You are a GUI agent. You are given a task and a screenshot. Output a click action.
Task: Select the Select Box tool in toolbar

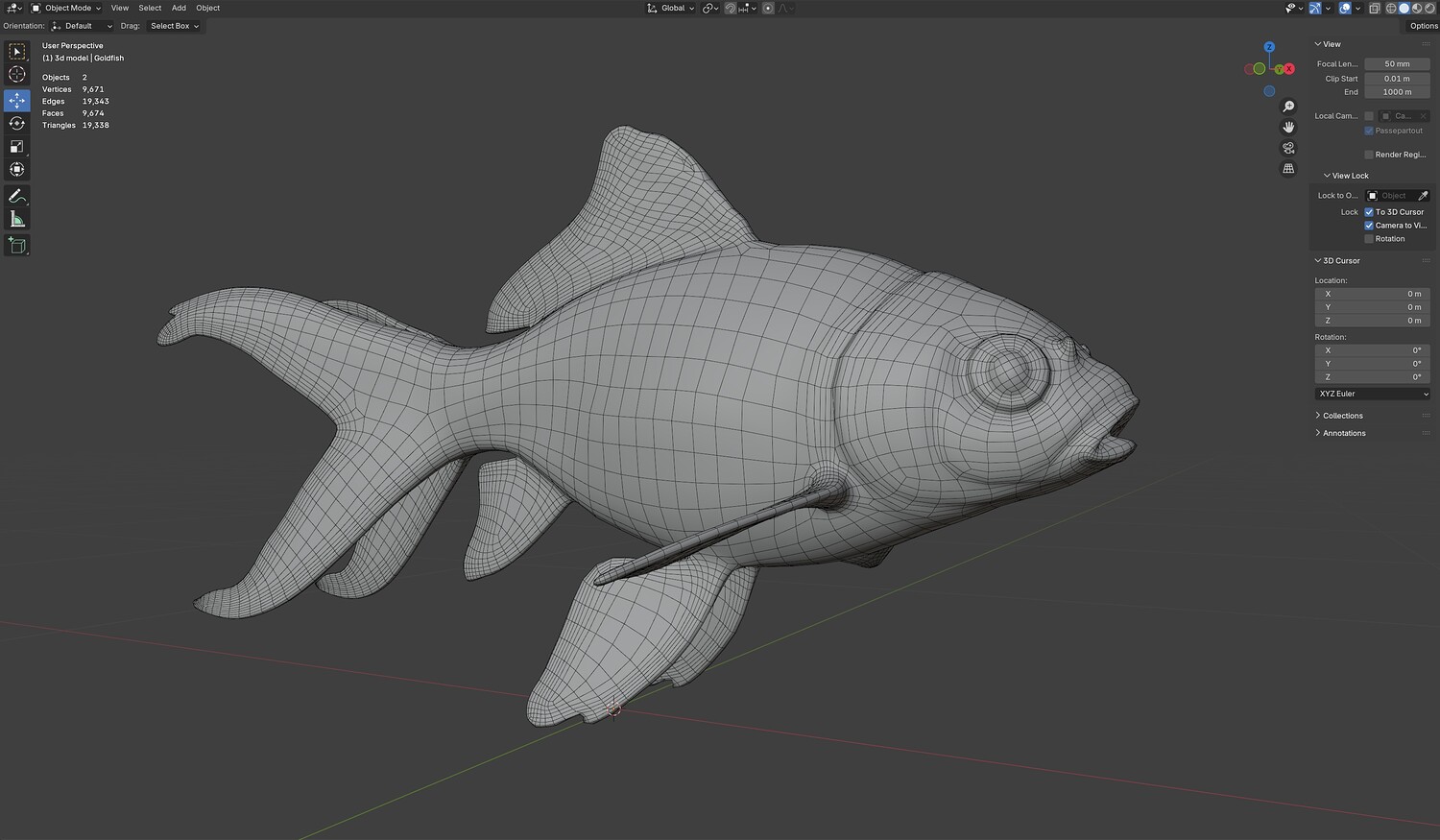(x=17, y=52)
